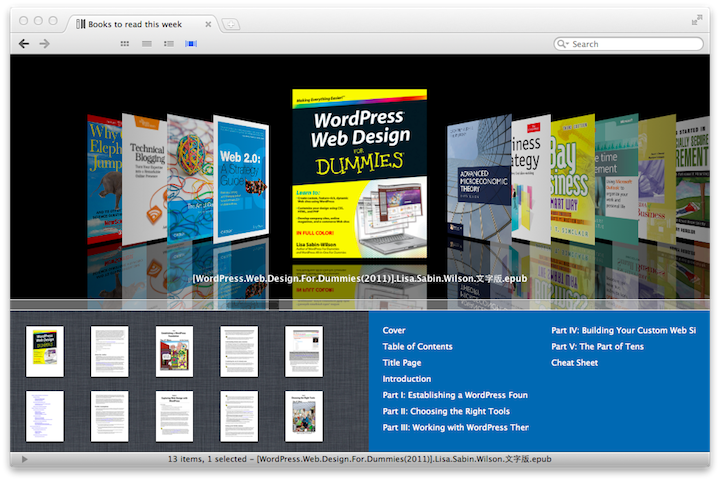Image resolution: width=720 pixels, height=481 pixels.
Task: Open Part V: The Part of Tens
Action: click(x=597, y=347)
